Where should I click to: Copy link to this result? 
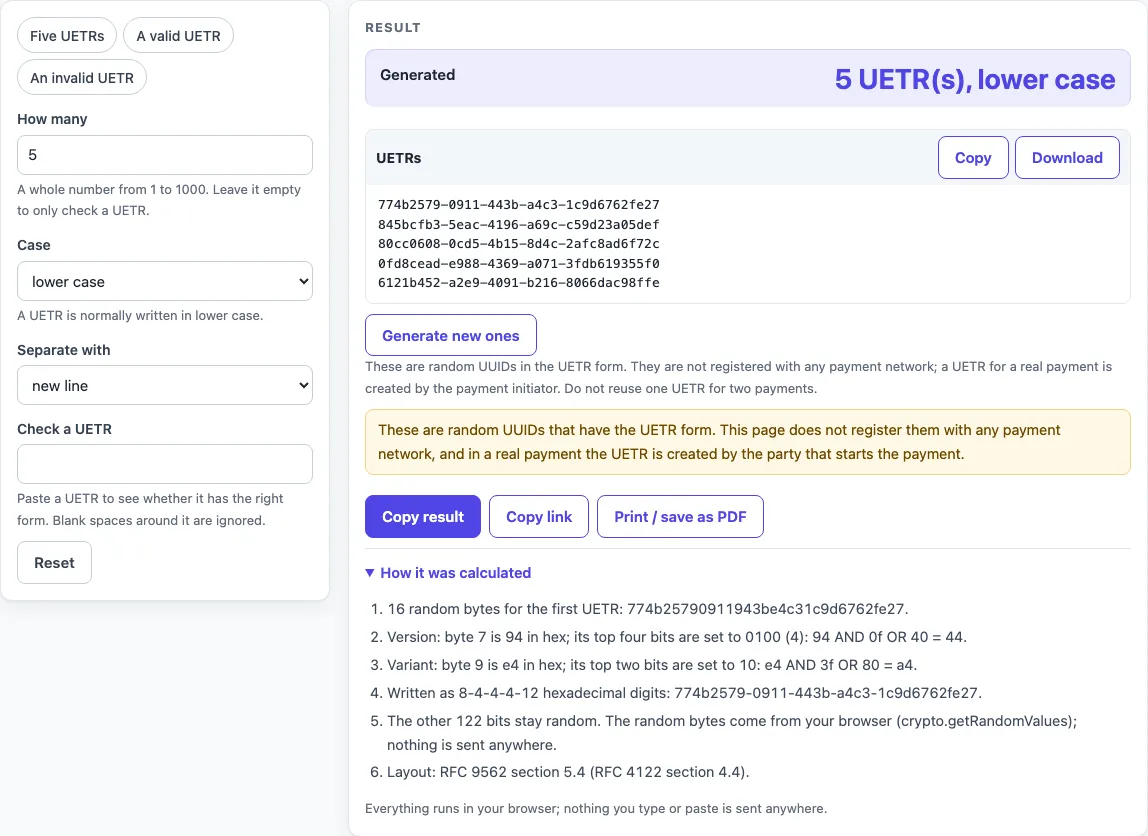539,517
